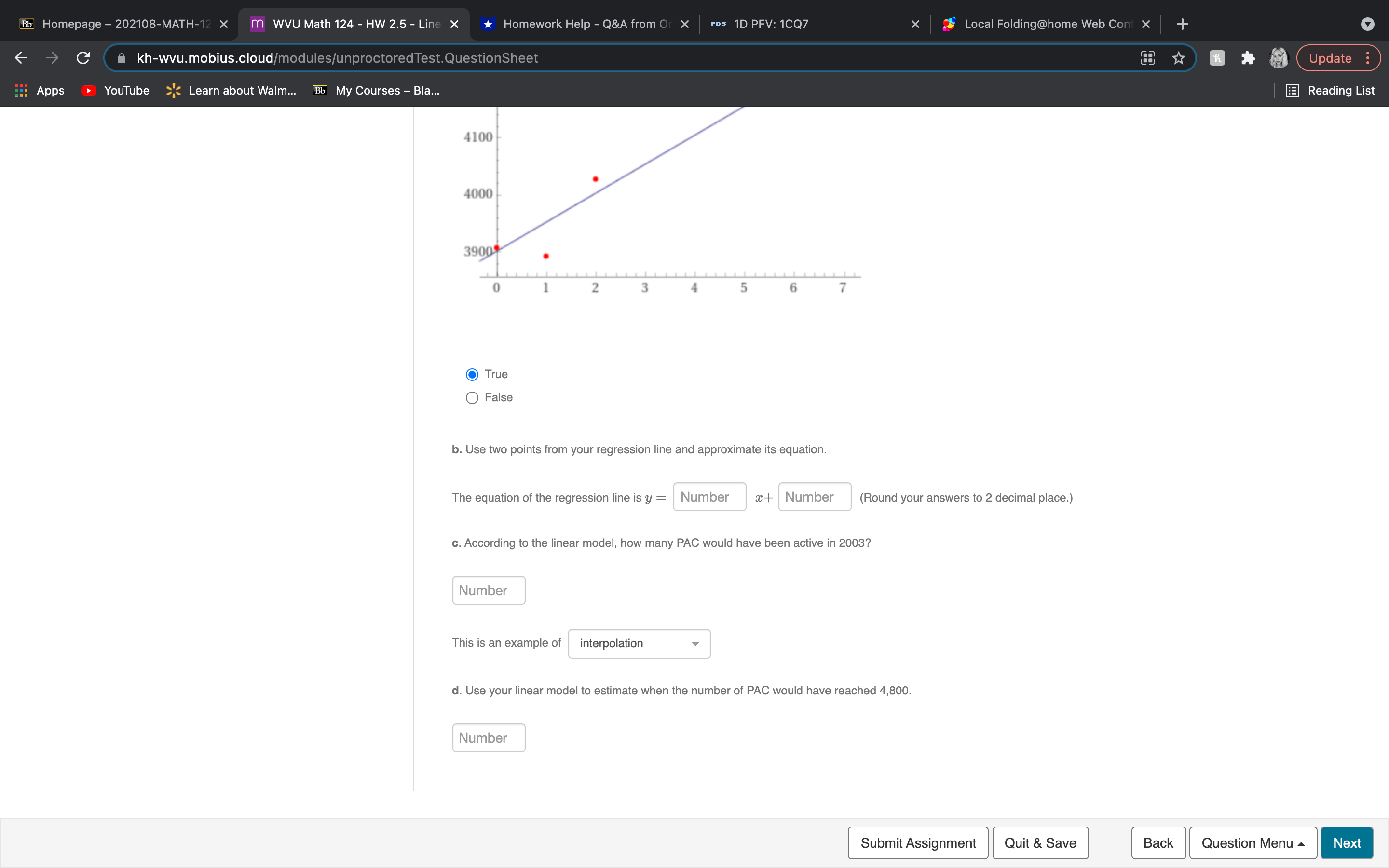Open the YouTube bookmark shortcut

(x=114, y=90)
